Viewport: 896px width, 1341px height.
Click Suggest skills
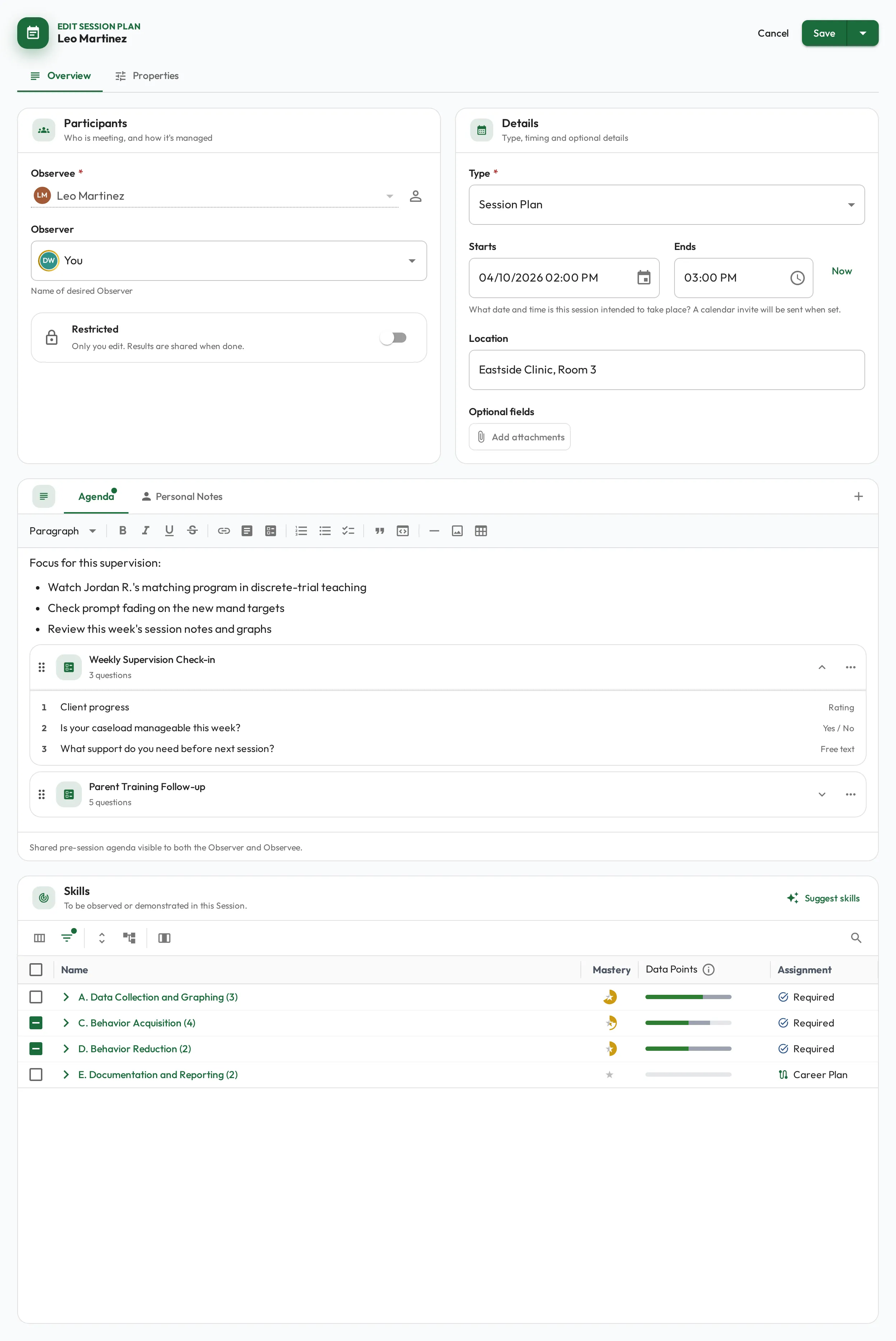[x=823, y=898]
